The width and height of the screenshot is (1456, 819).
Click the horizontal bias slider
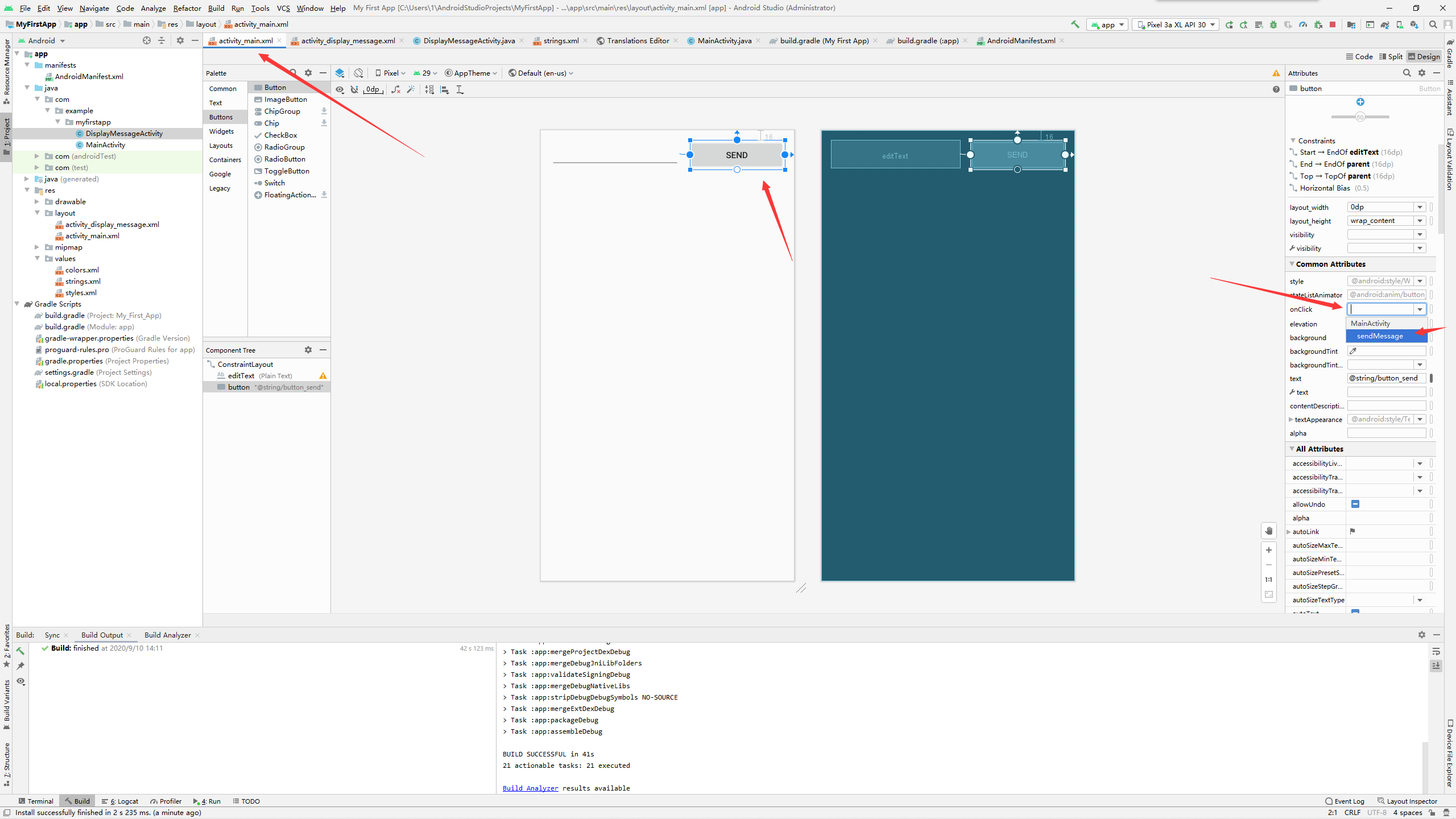pos(1360,117)
